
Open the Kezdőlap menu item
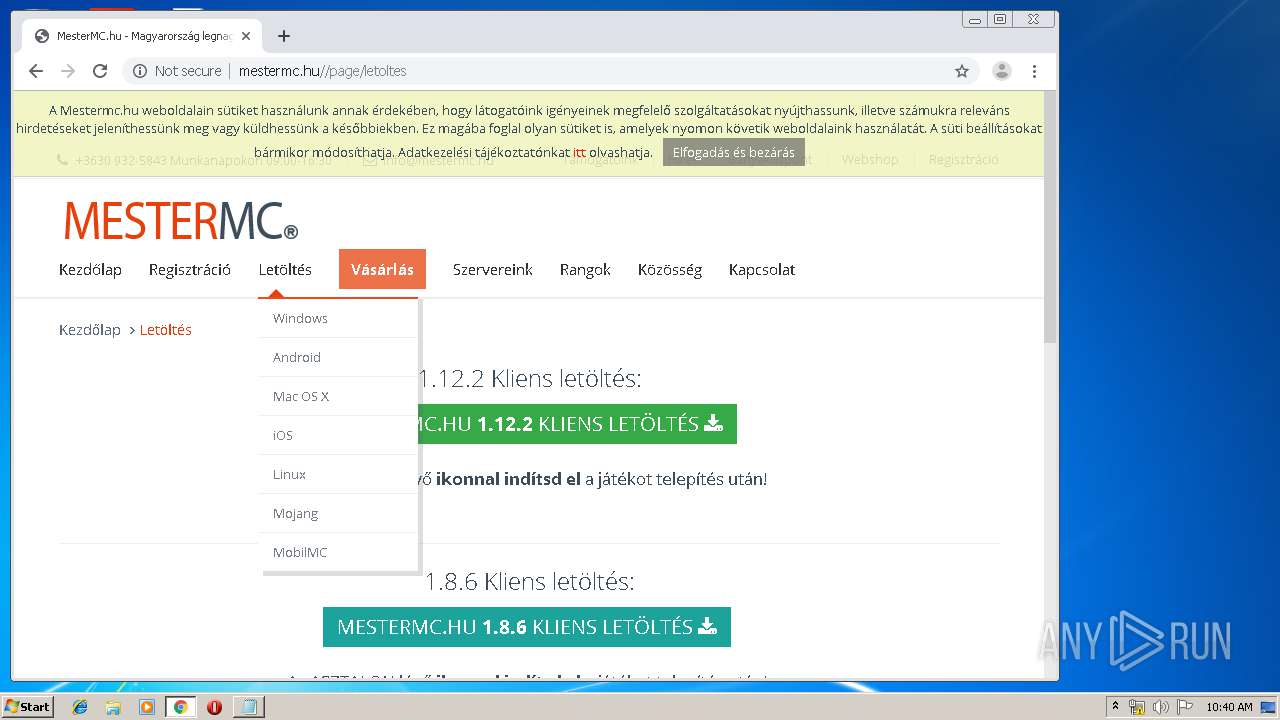tap(90, 270)
